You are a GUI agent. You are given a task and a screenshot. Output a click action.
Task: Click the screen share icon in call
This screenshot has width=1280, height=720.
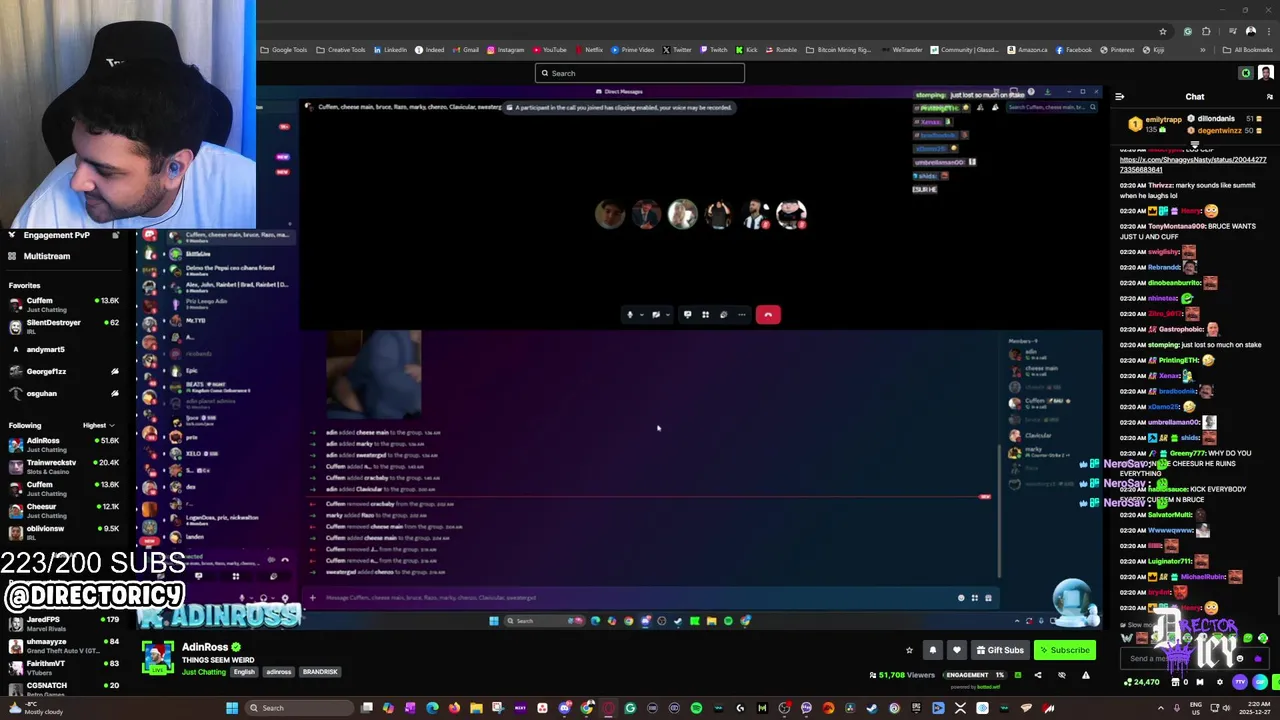[687, 315]
